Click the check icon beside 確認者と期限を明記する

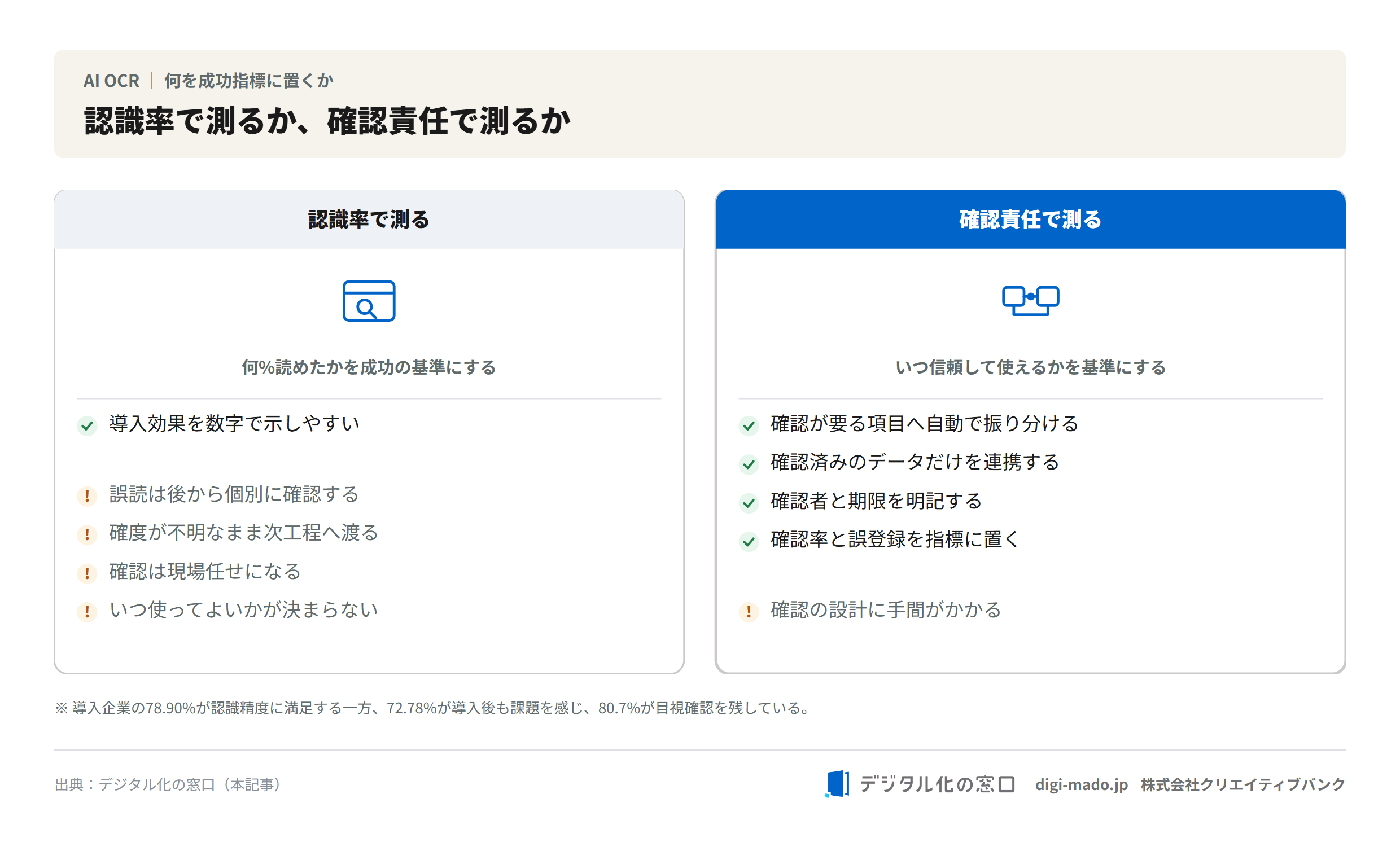click(x=749, y=502)
